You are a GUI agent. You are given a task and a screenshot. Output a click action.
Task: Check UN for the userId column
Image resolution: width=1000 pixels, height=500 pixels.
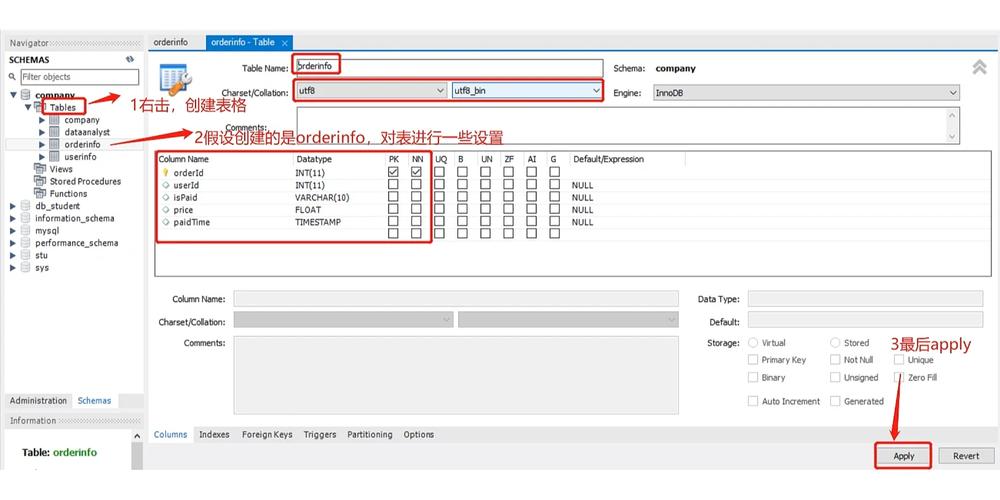tap(485, 185)
